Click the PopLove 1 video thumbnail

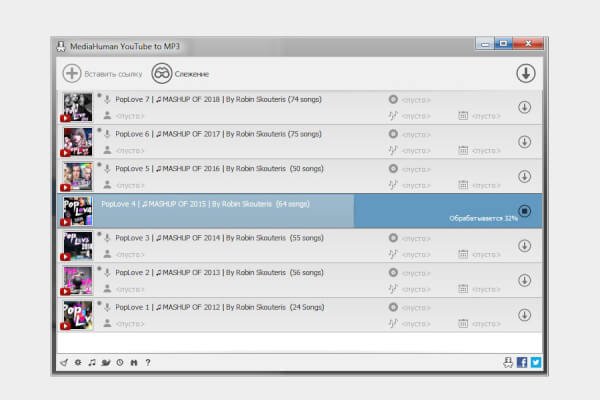[78, 315]
